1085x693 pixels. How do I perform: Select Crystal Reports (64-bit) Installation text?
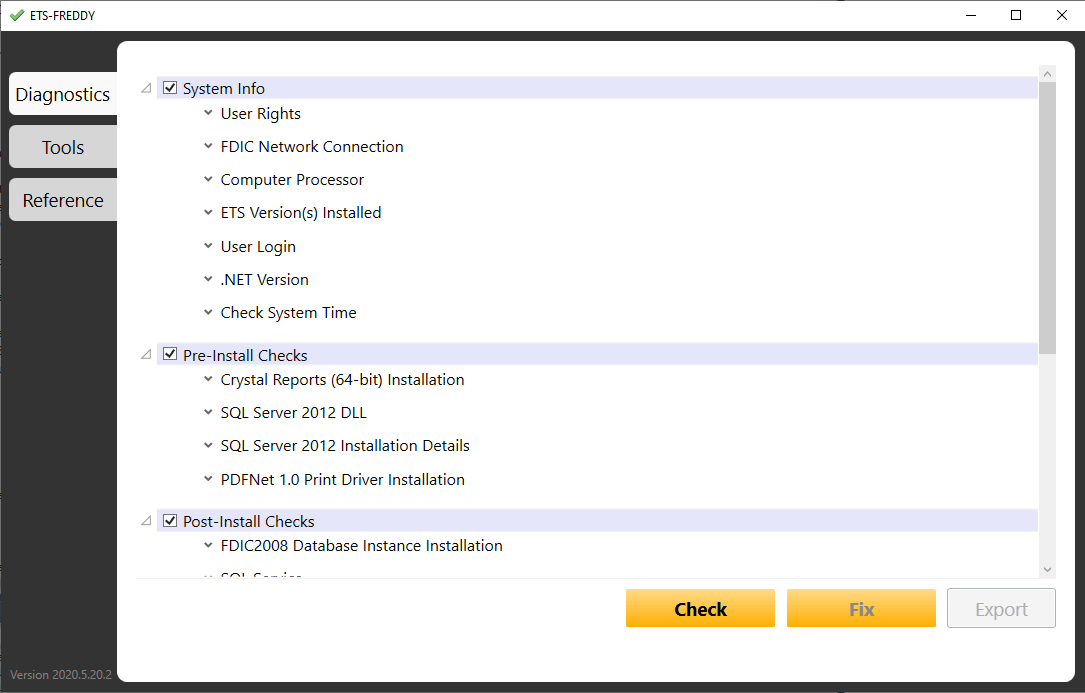pyautogui.click(x=343, y=380)
